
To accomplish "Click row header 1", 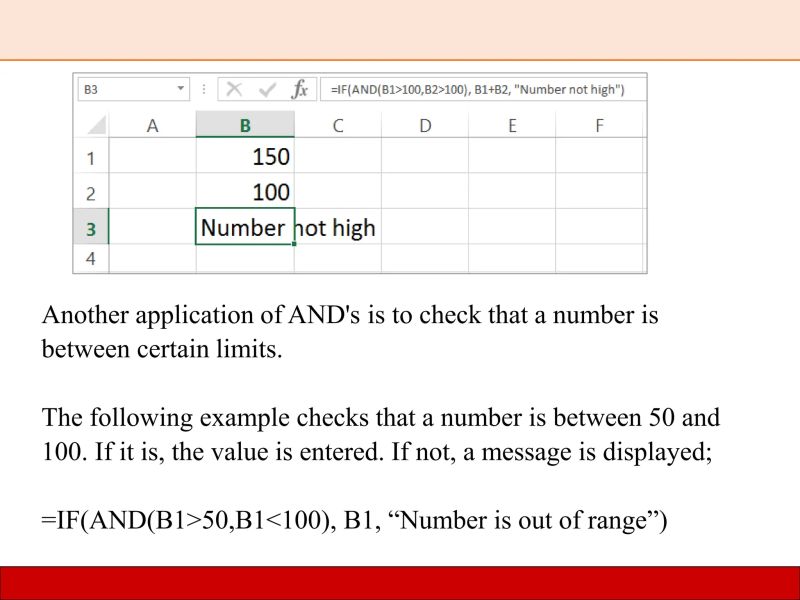I will pos(91,157).
